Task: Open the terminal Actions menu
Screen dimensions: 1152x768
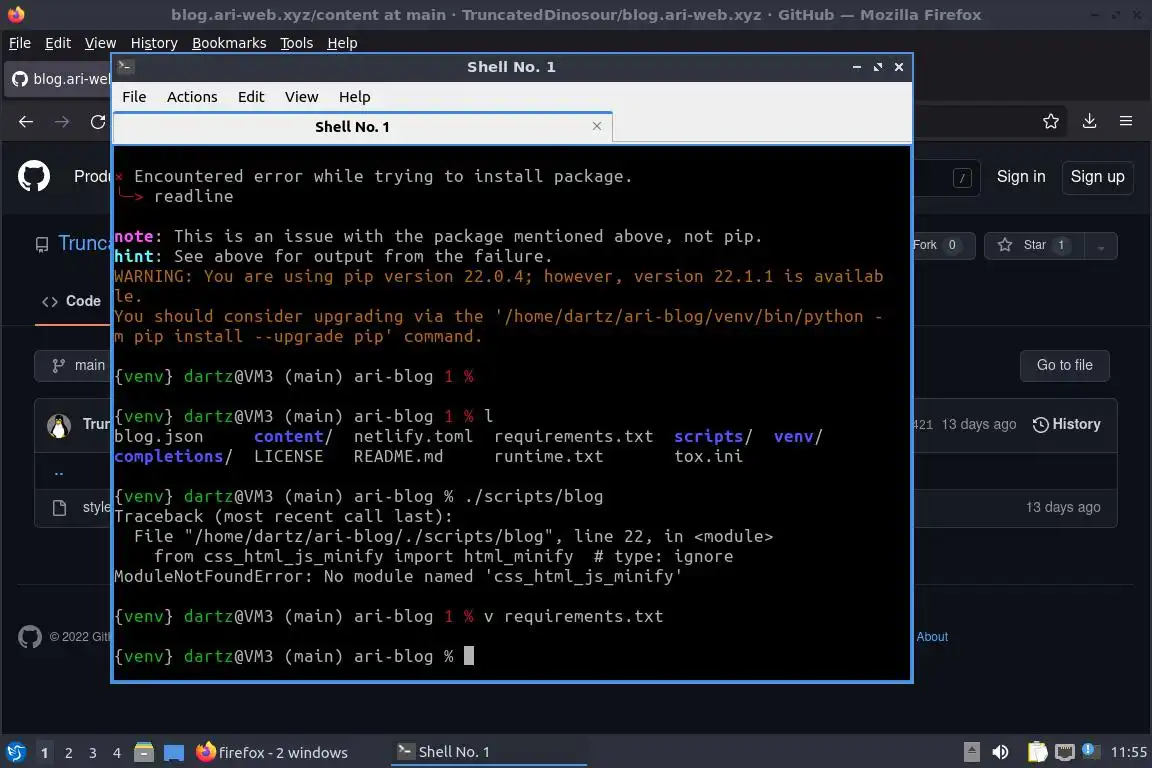Action: [192, 97]
